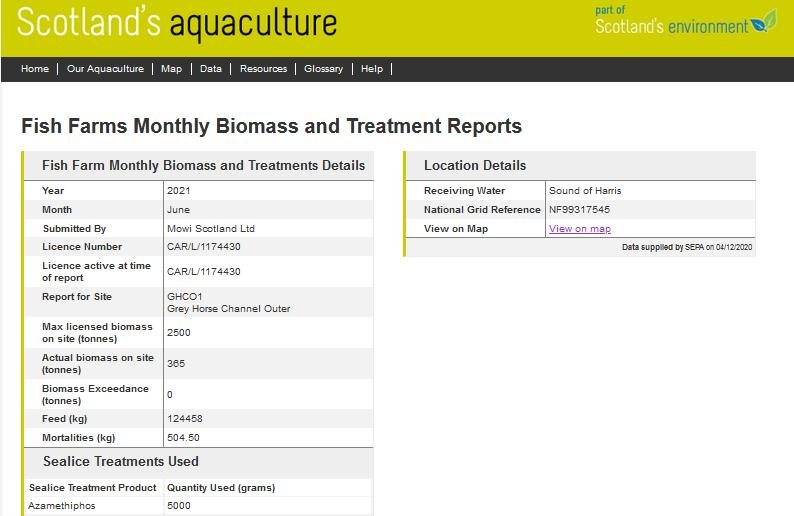
Task: Click the Scotland's aquaculture site title
Action: (177, 23)
